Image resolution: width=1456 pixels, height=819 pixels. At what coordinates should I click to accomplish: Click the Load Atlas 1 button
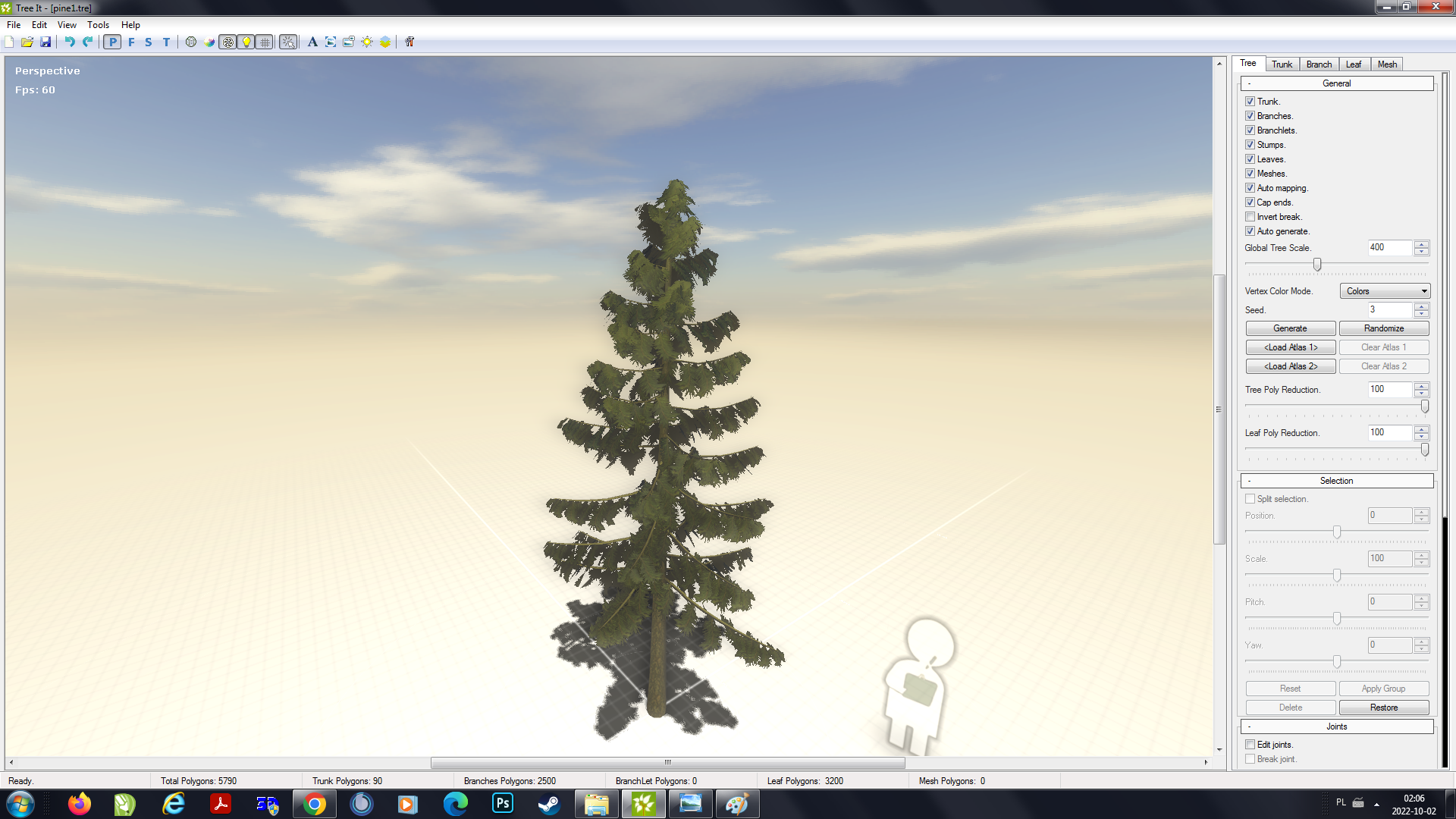pos(1290,347)
